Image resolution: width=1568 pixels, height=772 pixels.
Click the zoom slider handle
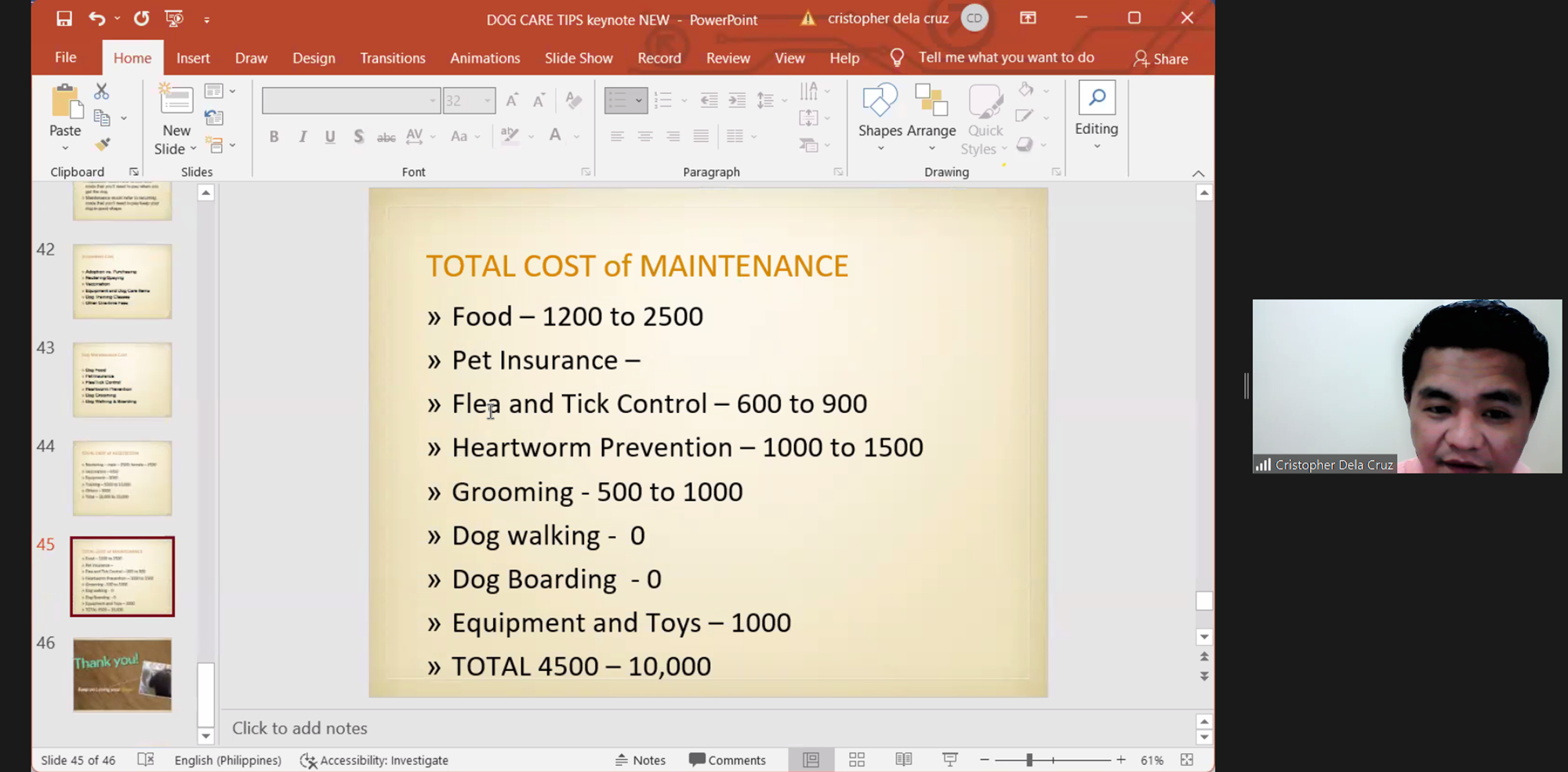(1029, 759)
